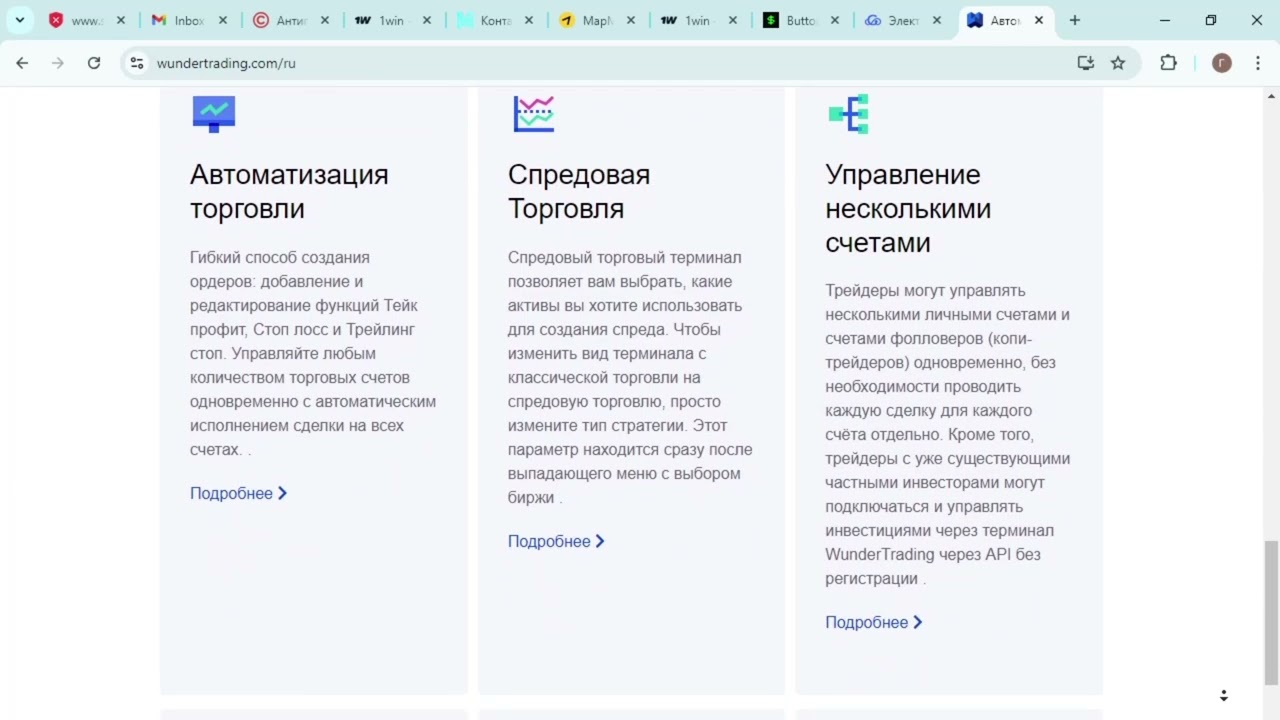Bookmark this page with star icon
The image size is (1280, 720).
coord(1118,63)
